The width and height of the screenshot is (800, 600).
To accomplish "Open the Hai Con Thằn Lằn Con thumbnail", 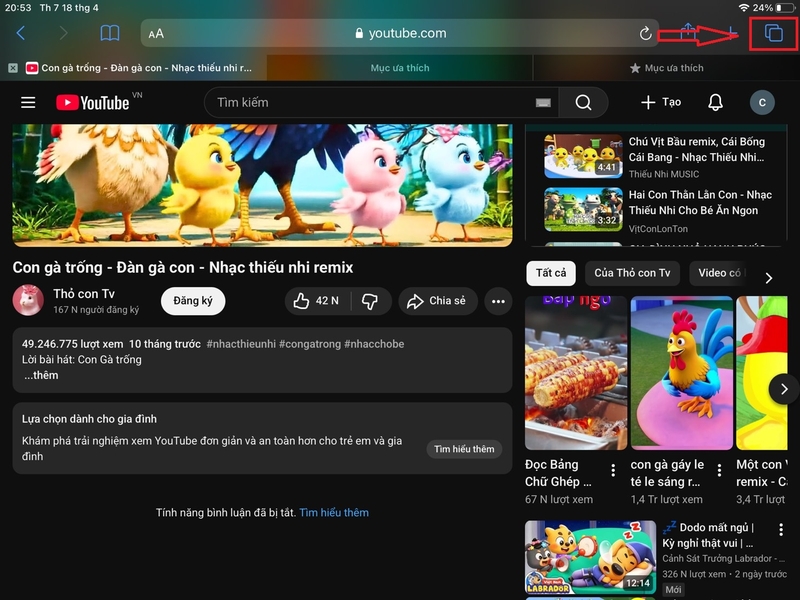I will pos(583,210).
